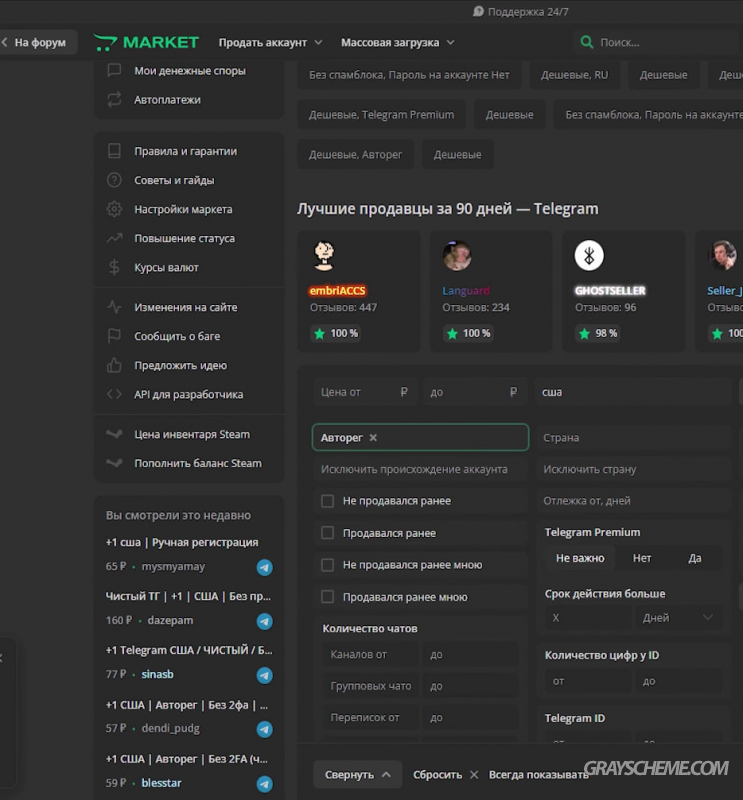743x800 pixels.
Task: Click the Повышение статуса trend icon
Action: tap(114, 238)
